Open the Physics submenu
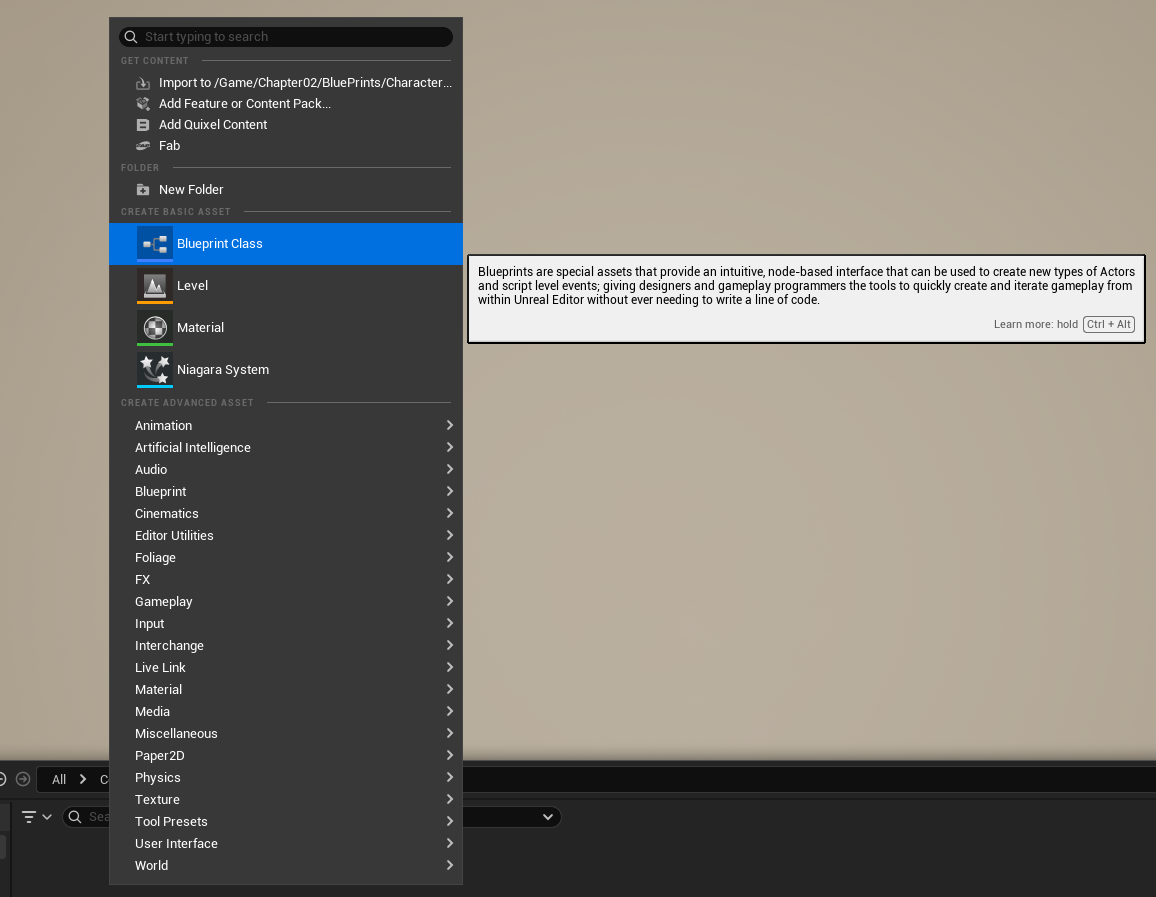The height and width of the screenshot is (897, 1156). coord(285,778)
